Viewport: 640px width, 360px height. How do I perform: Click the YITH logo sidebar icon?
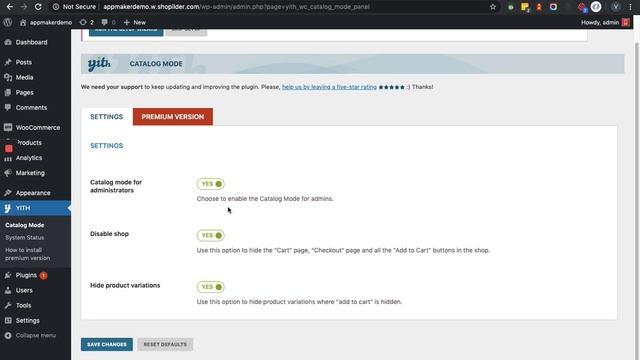8,208
